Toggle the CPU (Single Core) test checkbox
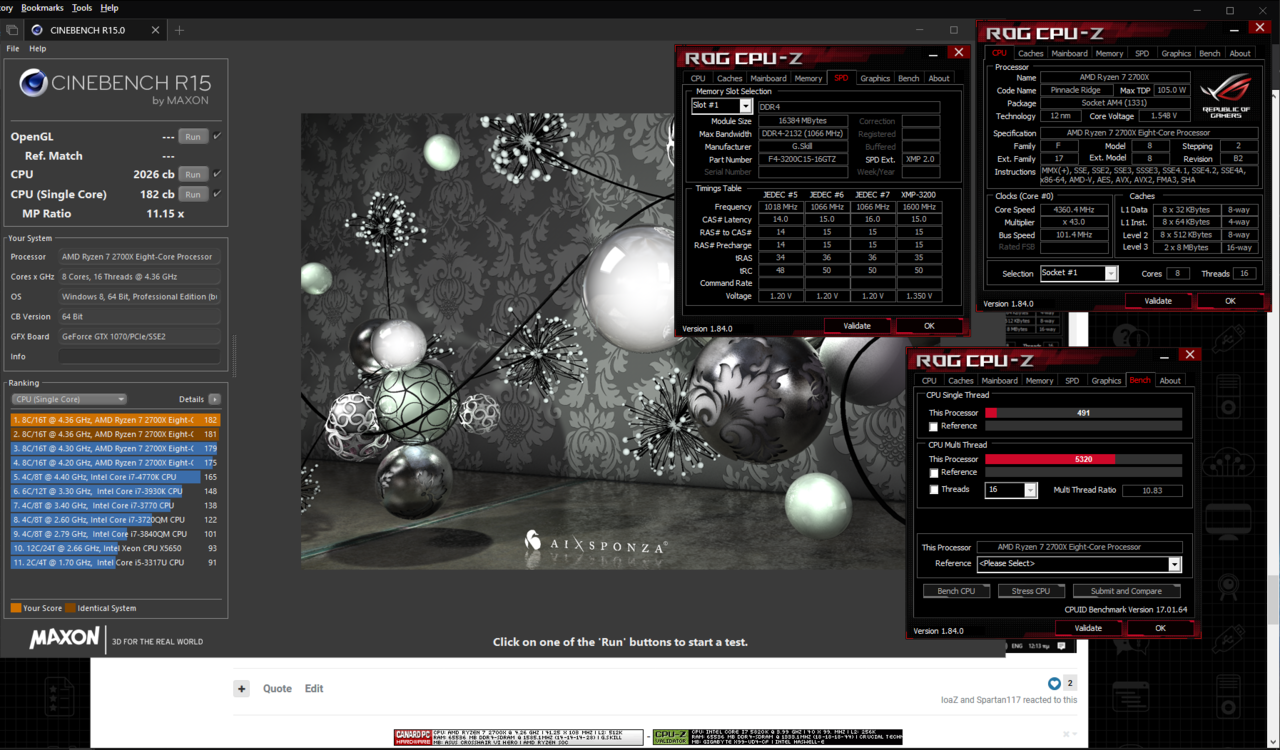This screenshot has height=750, width=1280. [217, 194]
